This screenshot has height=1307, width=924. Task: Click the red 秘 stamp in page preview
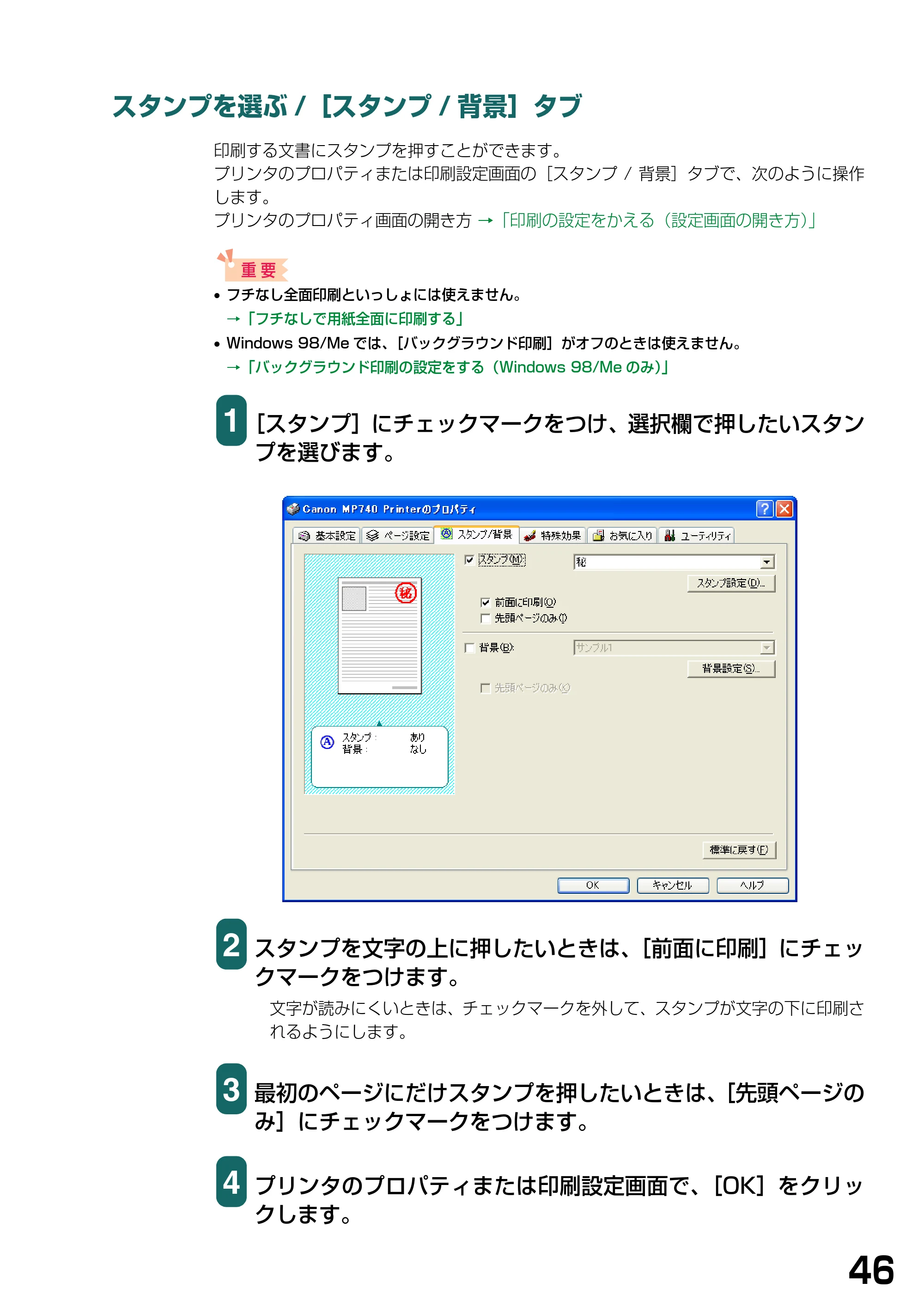coord(406,593)
